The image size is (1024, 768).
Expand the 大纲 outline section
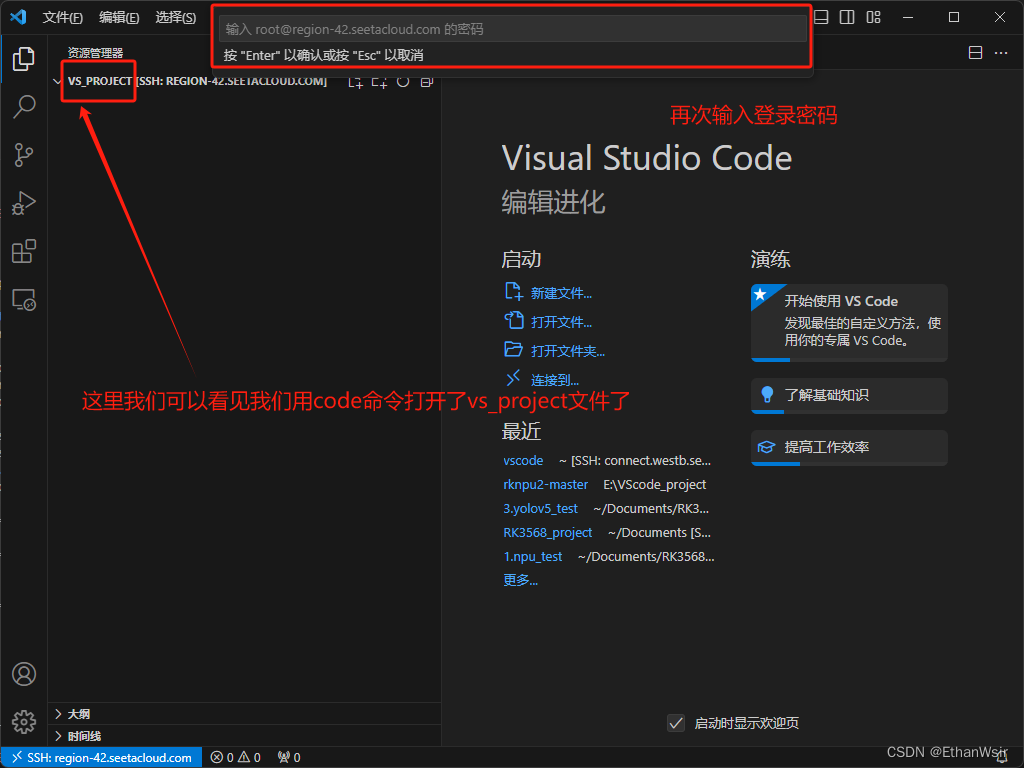245,714
